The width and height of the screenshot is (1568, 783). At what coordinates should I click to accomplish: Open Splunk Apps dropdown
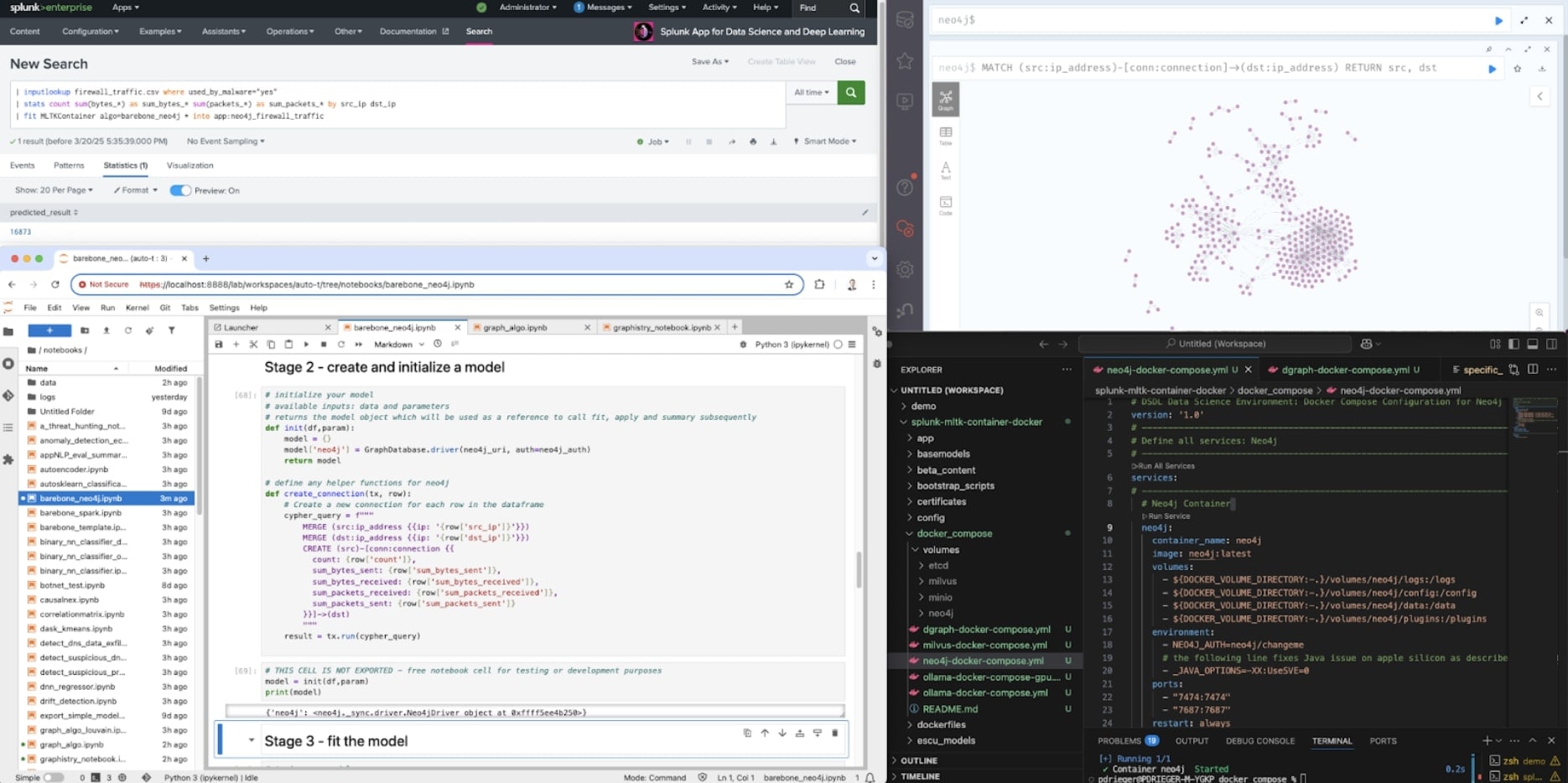coord(126,8)
